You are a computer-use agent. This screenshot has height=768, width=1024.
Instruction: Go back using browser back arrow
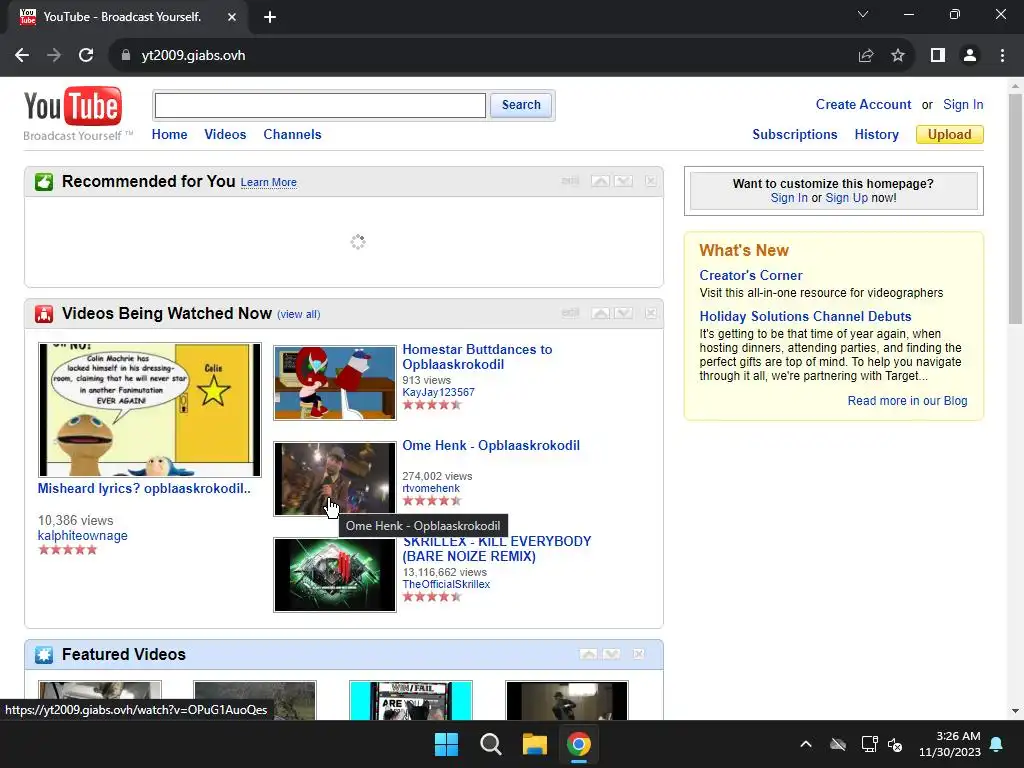click(22, 56)
